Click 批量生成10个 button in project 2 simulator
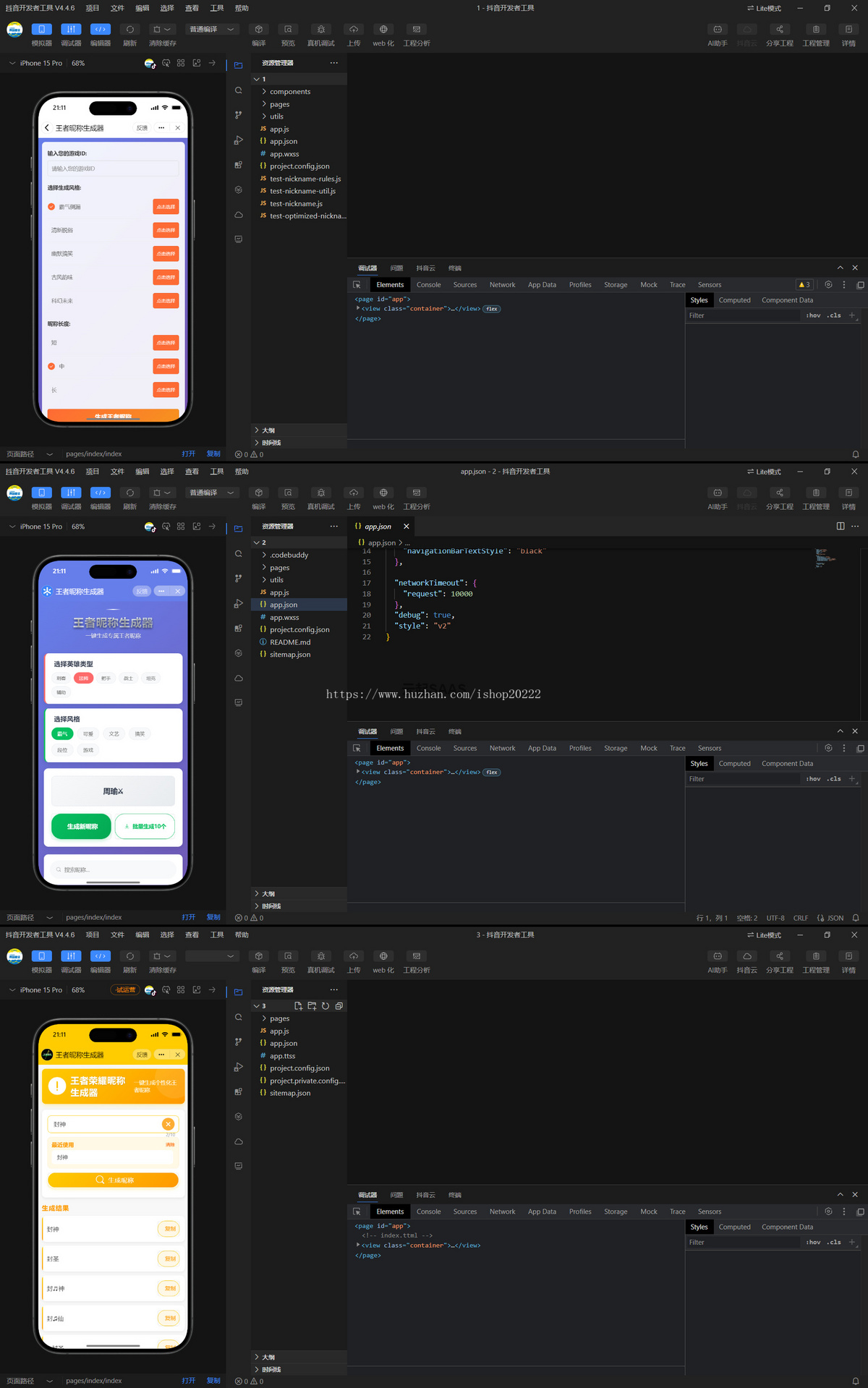Image resolution: width=868 pixels, height=1388 pixels. [145, 827]
